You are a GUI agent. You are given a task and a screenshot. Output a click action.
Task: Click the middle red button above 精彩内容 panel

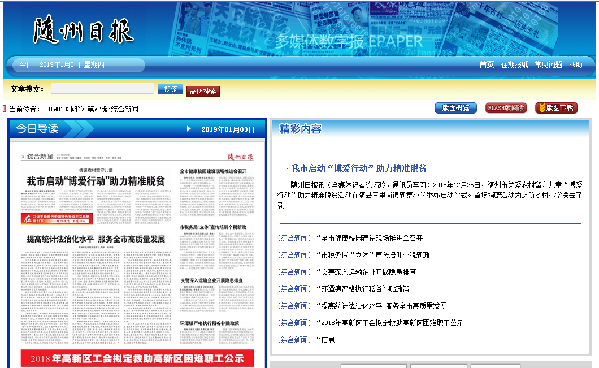(506, 108)
